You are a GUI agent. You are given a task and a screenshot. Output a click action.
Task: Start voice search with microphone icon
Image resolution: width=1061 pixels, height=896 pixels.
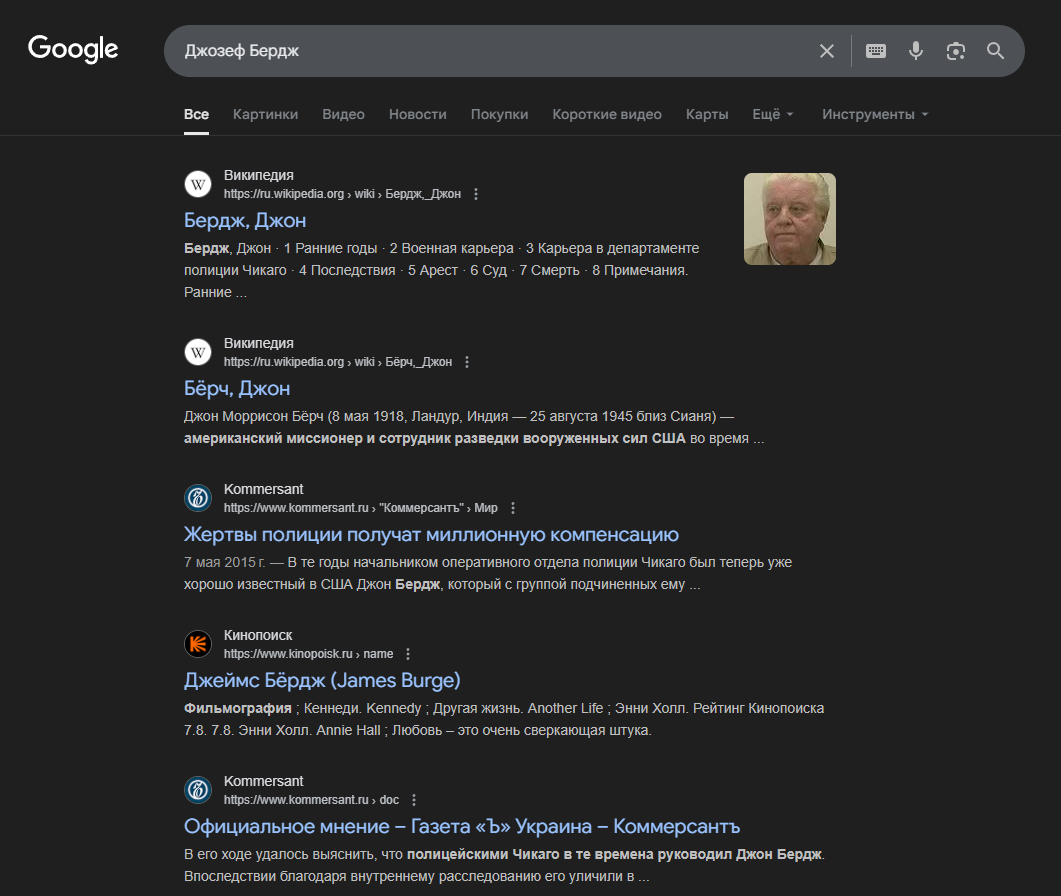(916, 51)
